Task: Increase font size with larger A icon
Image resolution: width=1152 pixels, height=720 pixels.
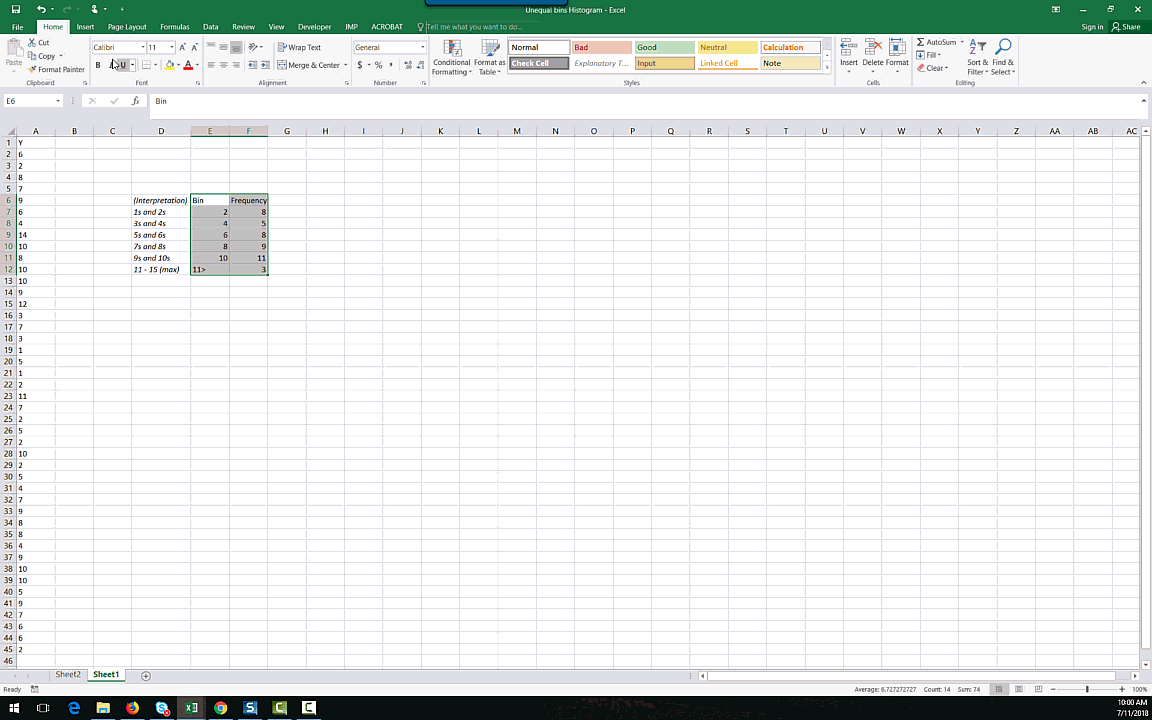Action: [183, 47]
